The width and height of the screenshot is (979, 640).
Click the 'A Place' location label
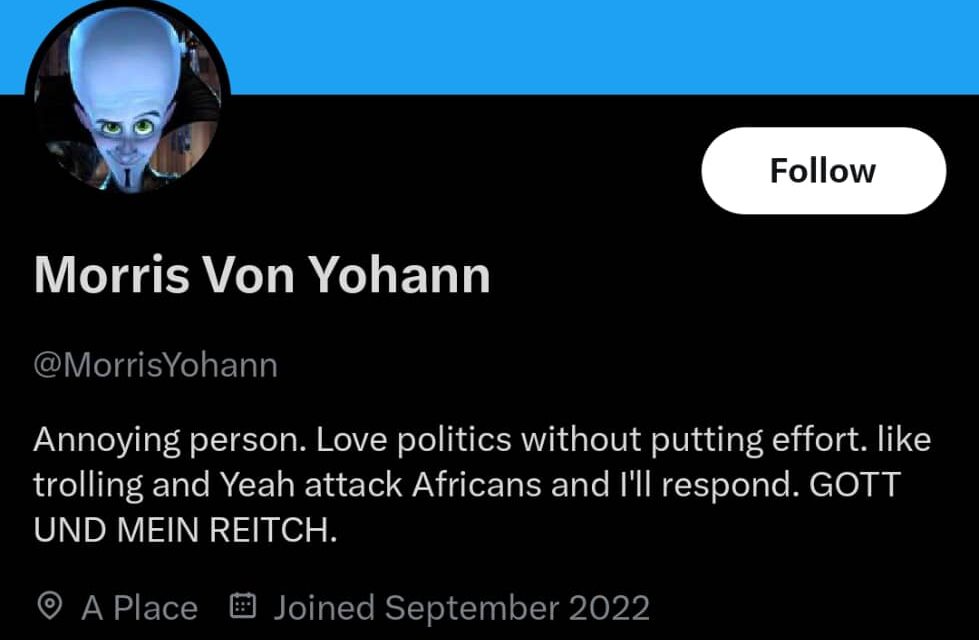[x=140, y=606]
